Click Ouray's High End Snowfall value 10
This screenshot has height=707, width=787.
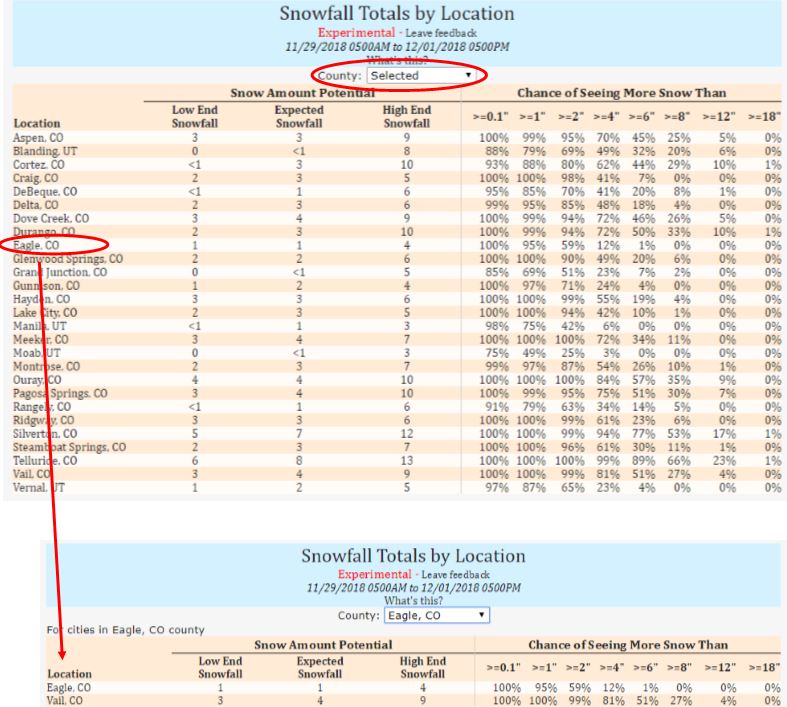click(x=407, y=380)
